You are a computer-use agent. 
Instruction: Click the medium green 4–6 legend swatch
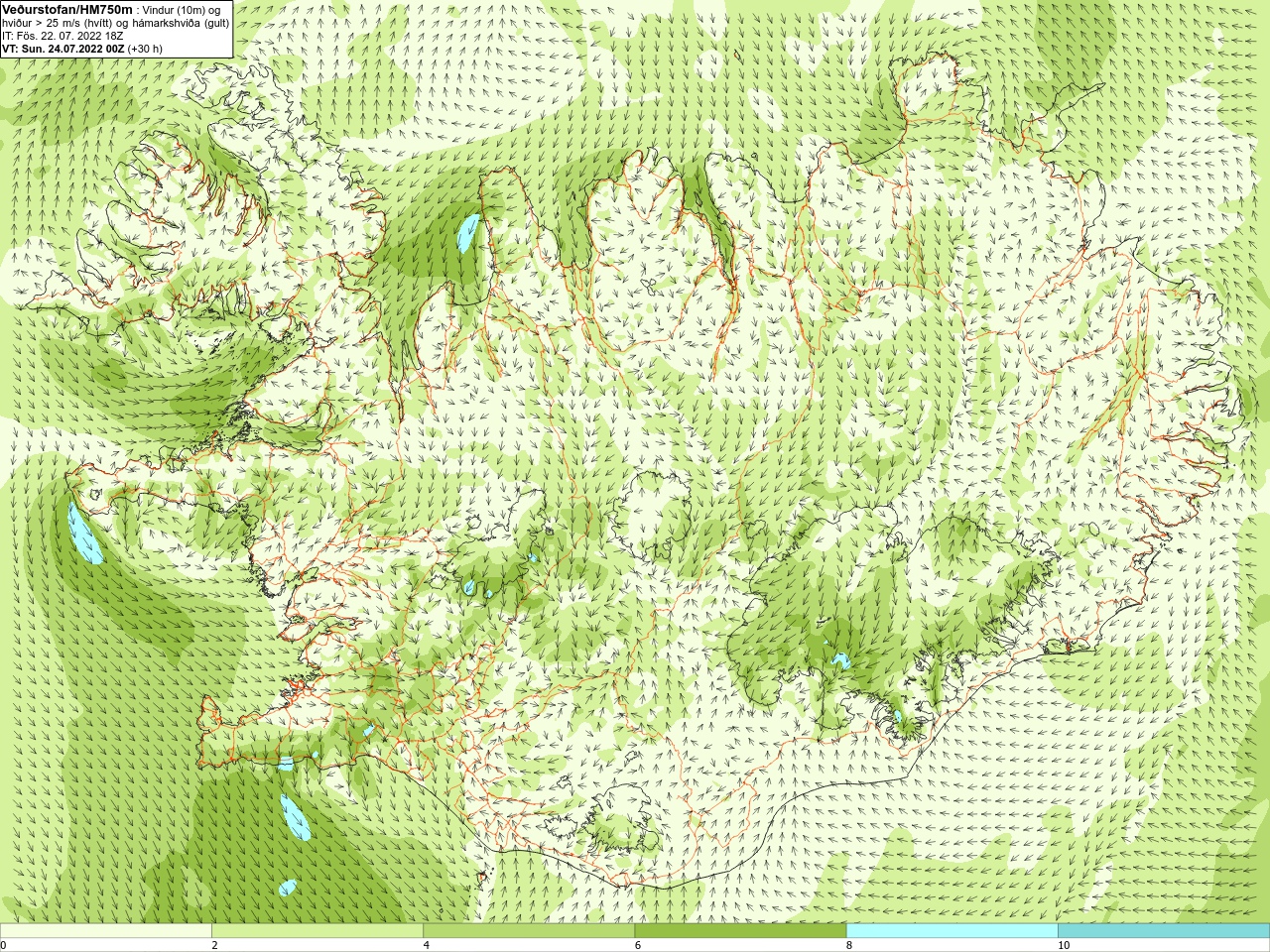click(529, 931)
